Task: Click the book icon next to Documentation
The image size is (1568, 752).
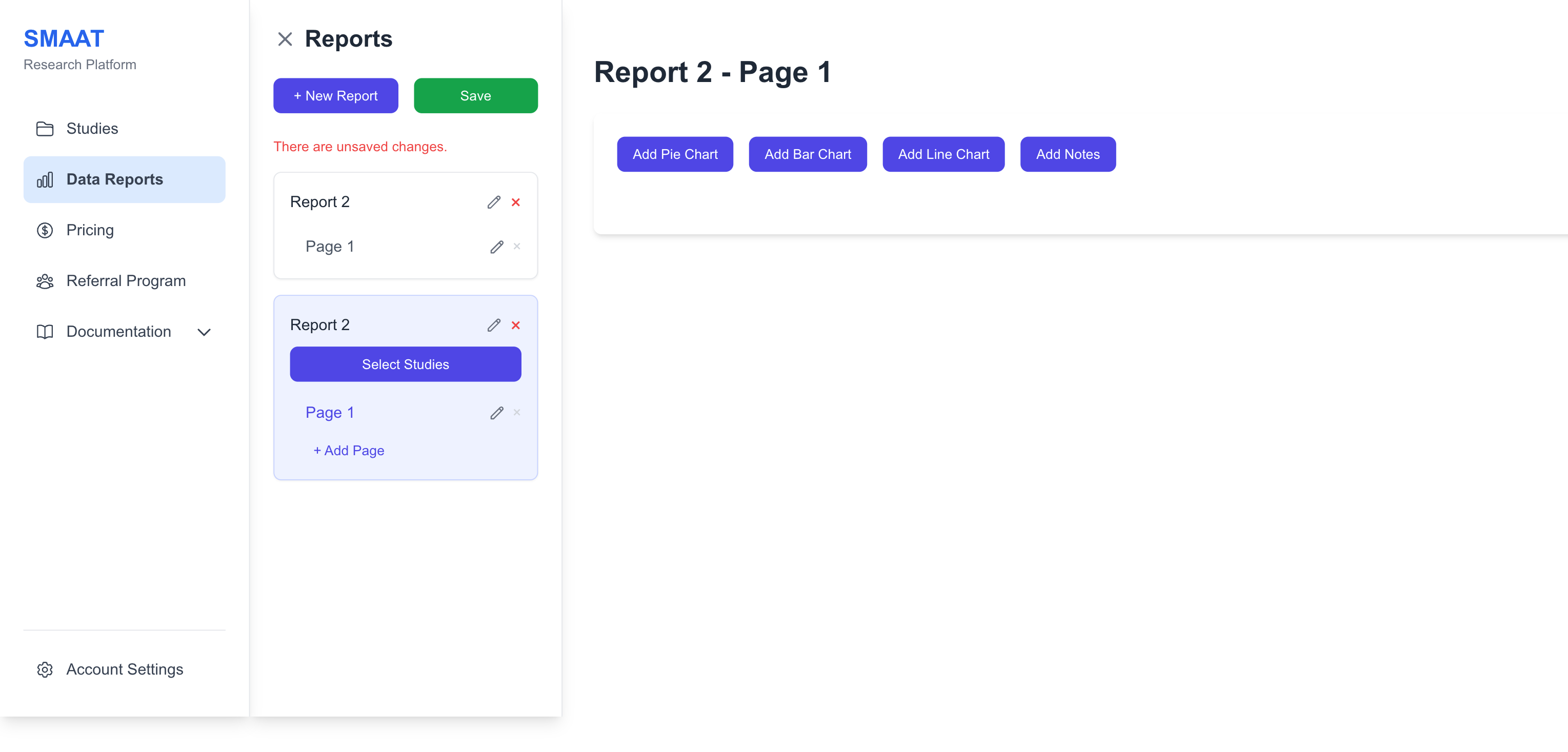Action: (45, 332)
